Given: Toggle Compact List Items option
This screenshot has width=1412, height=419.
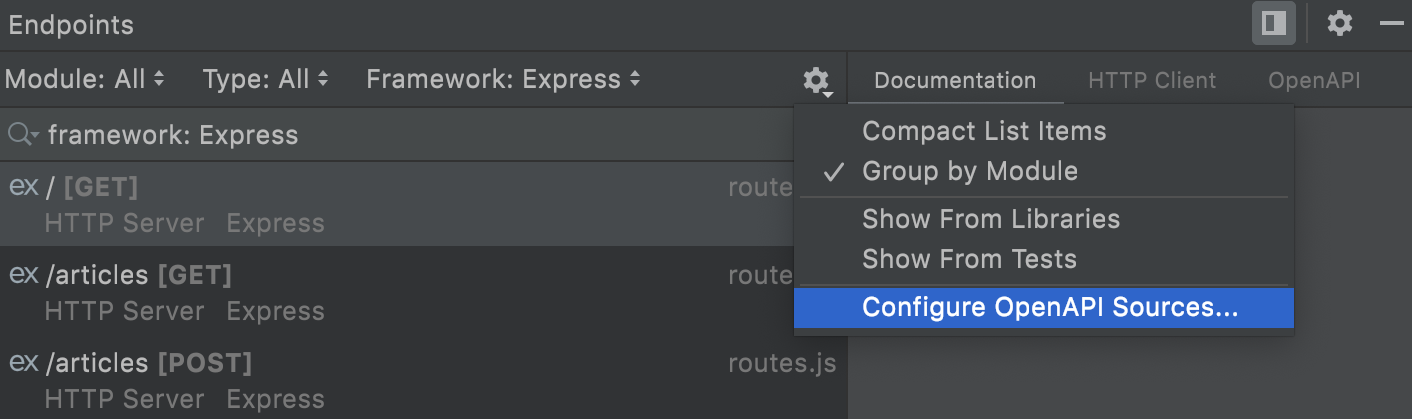Looking at the screenshot, I should [x=984, y=131].
